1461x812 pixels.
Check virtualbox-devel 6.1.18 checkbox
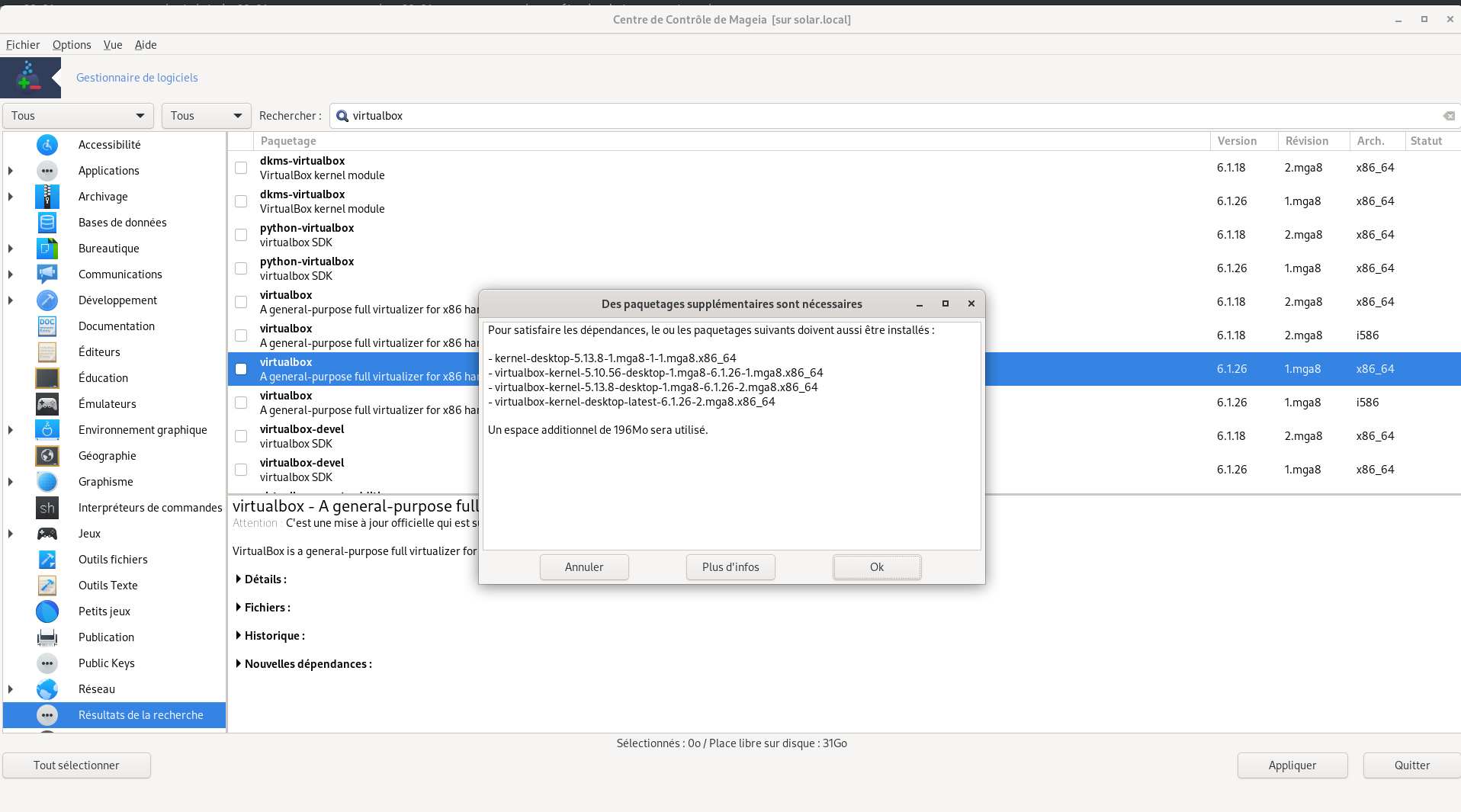(241, 436)
